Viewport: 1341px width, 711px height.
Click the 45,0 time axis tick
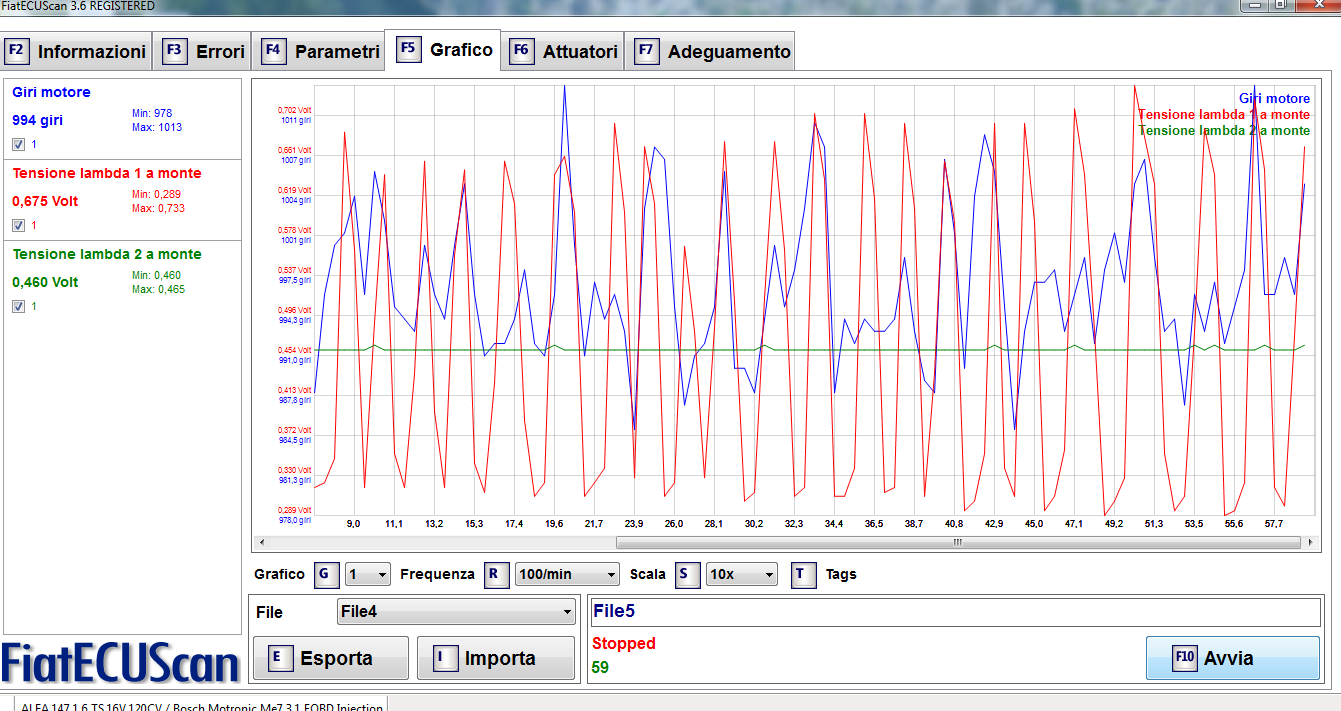click(x=1034, y=523)
